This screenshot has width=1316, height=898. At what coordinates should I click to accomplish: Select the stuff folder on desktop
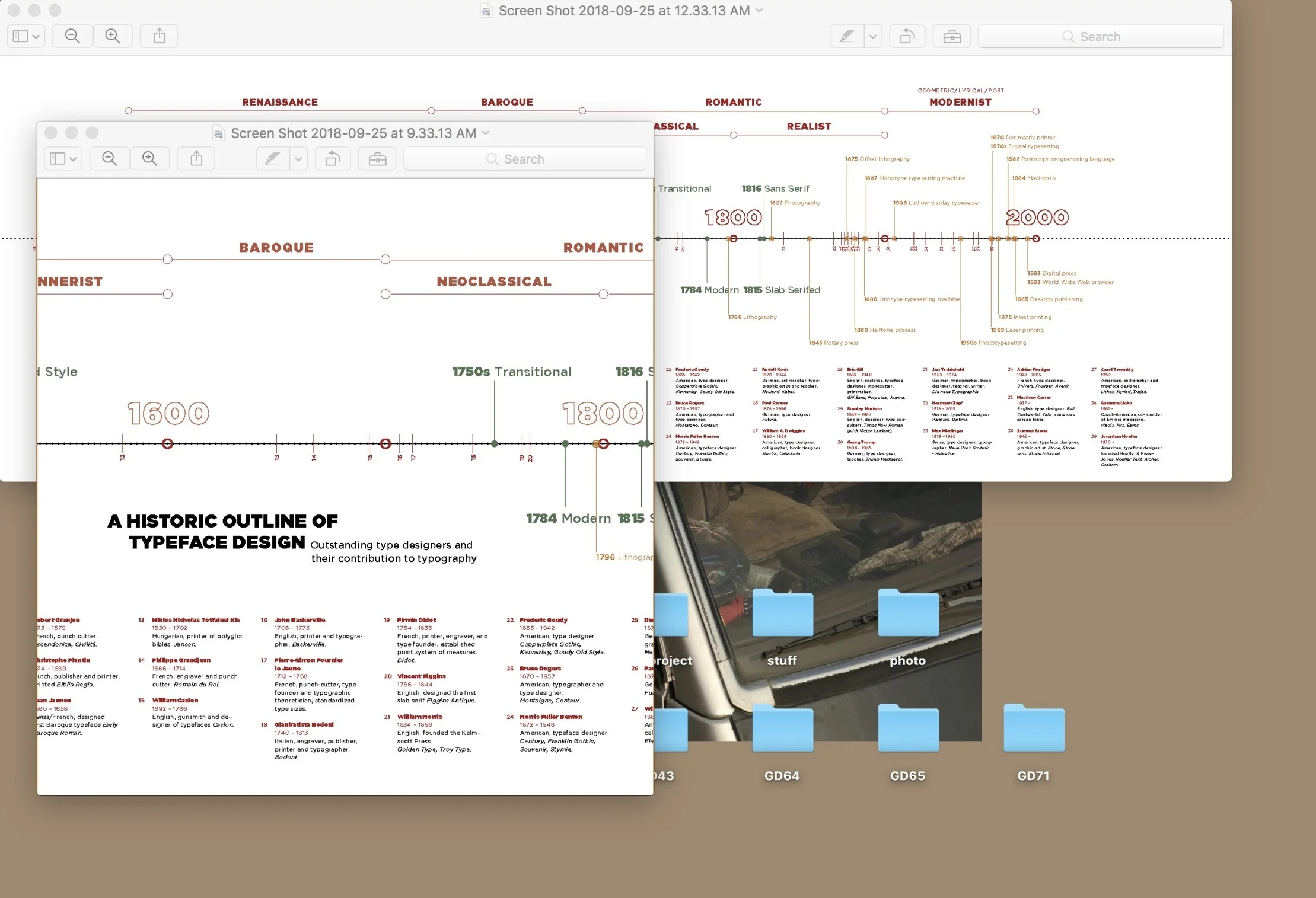point(782,614)
